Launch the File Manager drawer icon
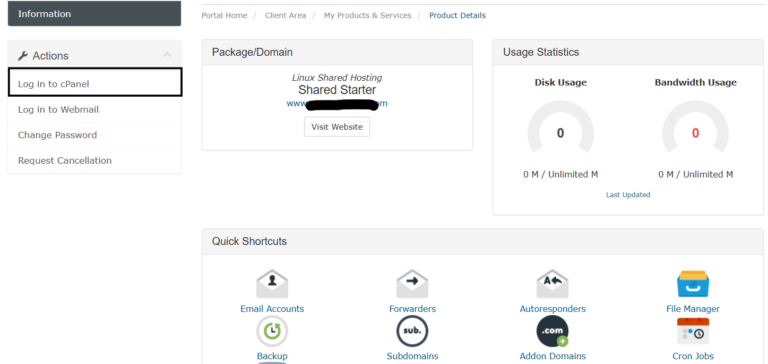Screen dimensions: 768x364 pyautogui.click(x=693, y=284)
